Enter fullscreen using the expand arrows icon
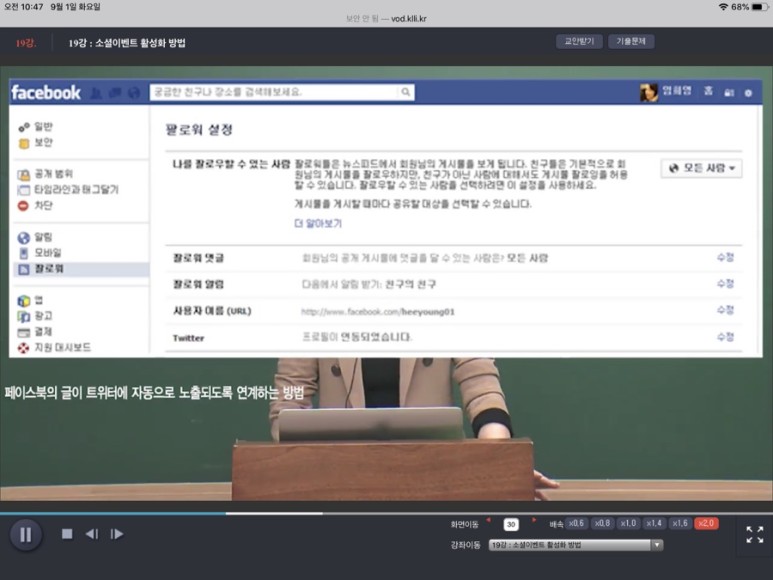Viewport: 773px width, 580px height. pyautogui.click(x=755, y=535)
